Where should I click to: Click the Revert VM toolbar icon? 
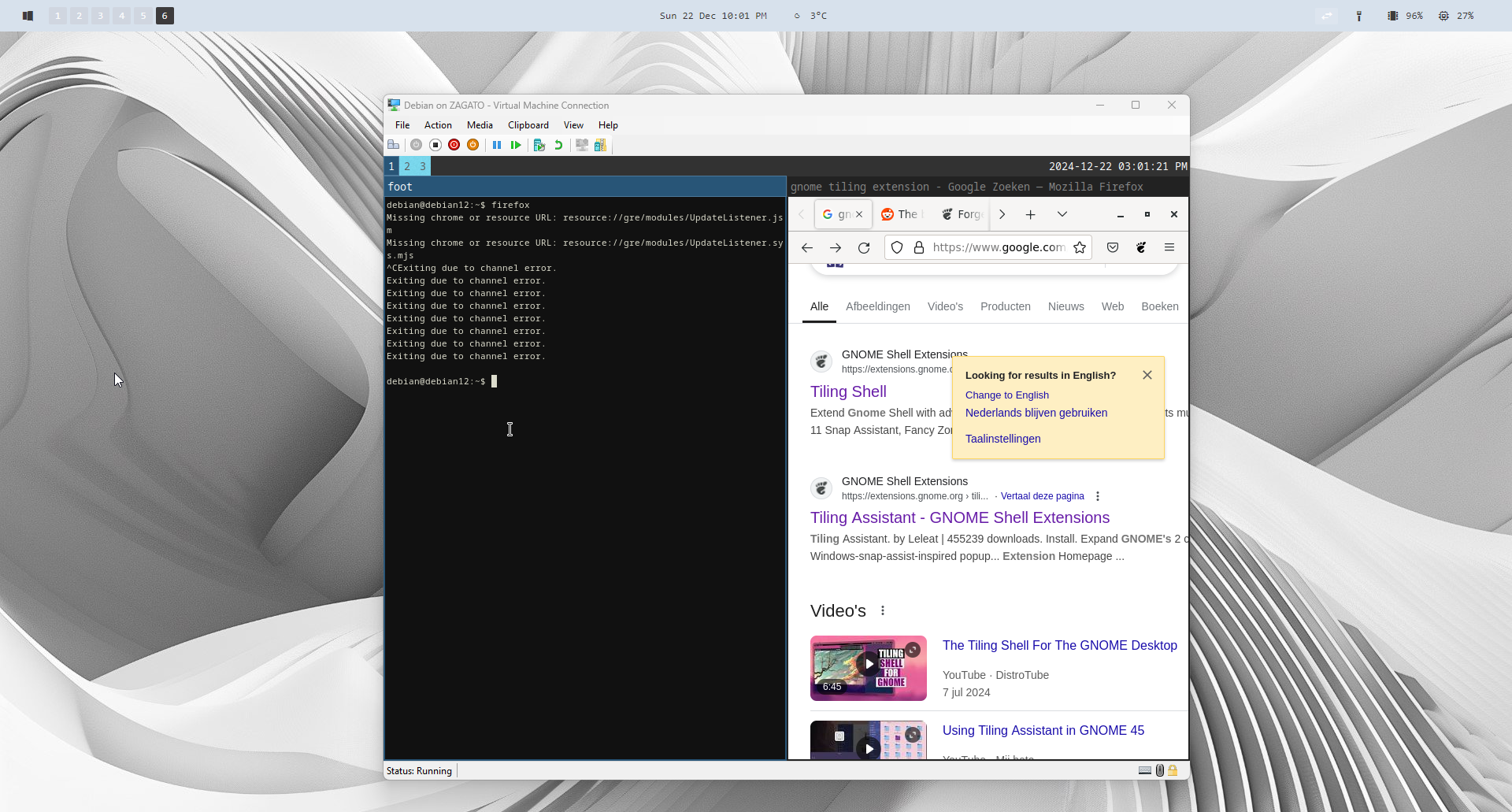tap(558, 145)
